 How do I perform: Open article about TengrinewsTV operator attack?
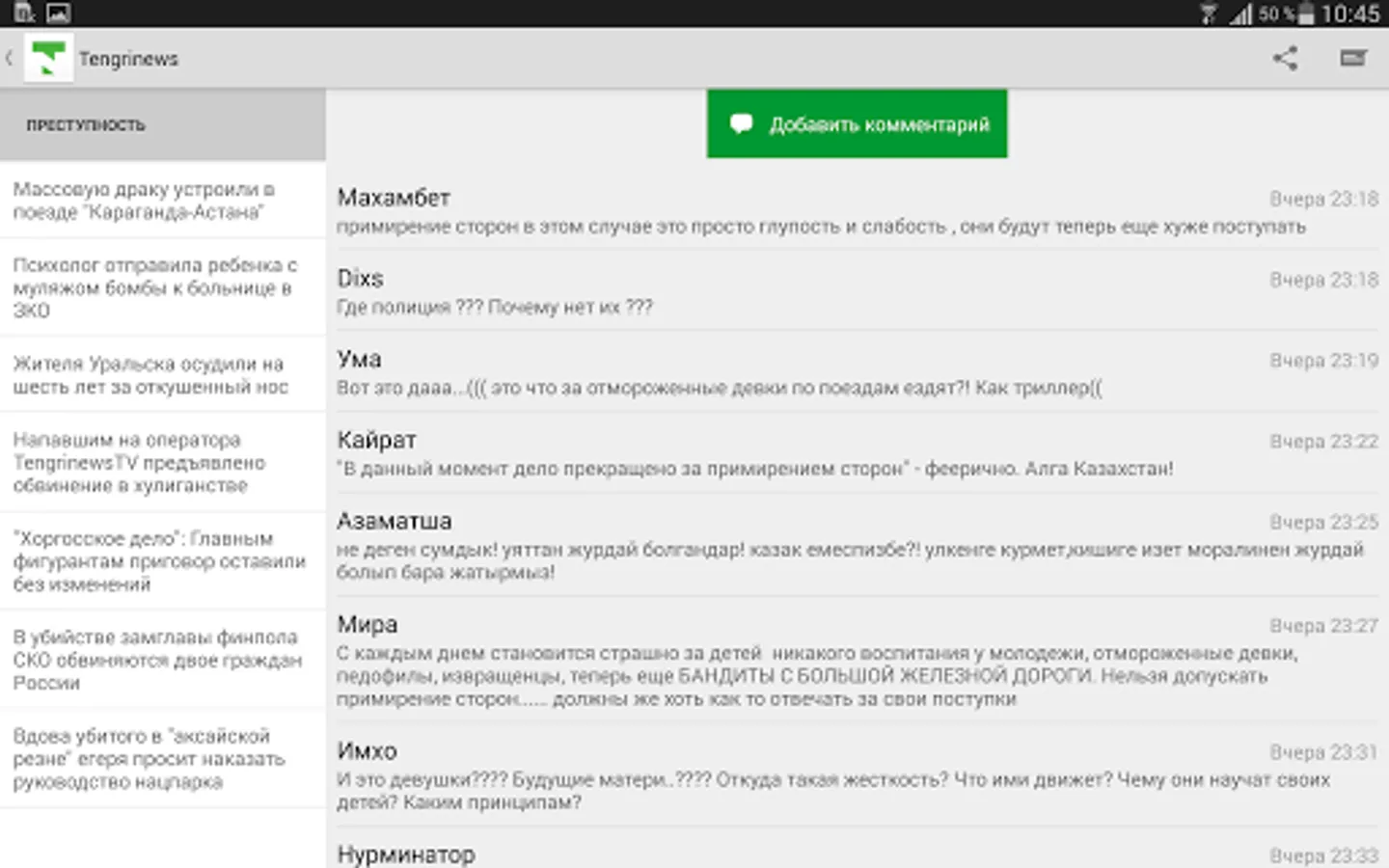click(x=163, y=462)
